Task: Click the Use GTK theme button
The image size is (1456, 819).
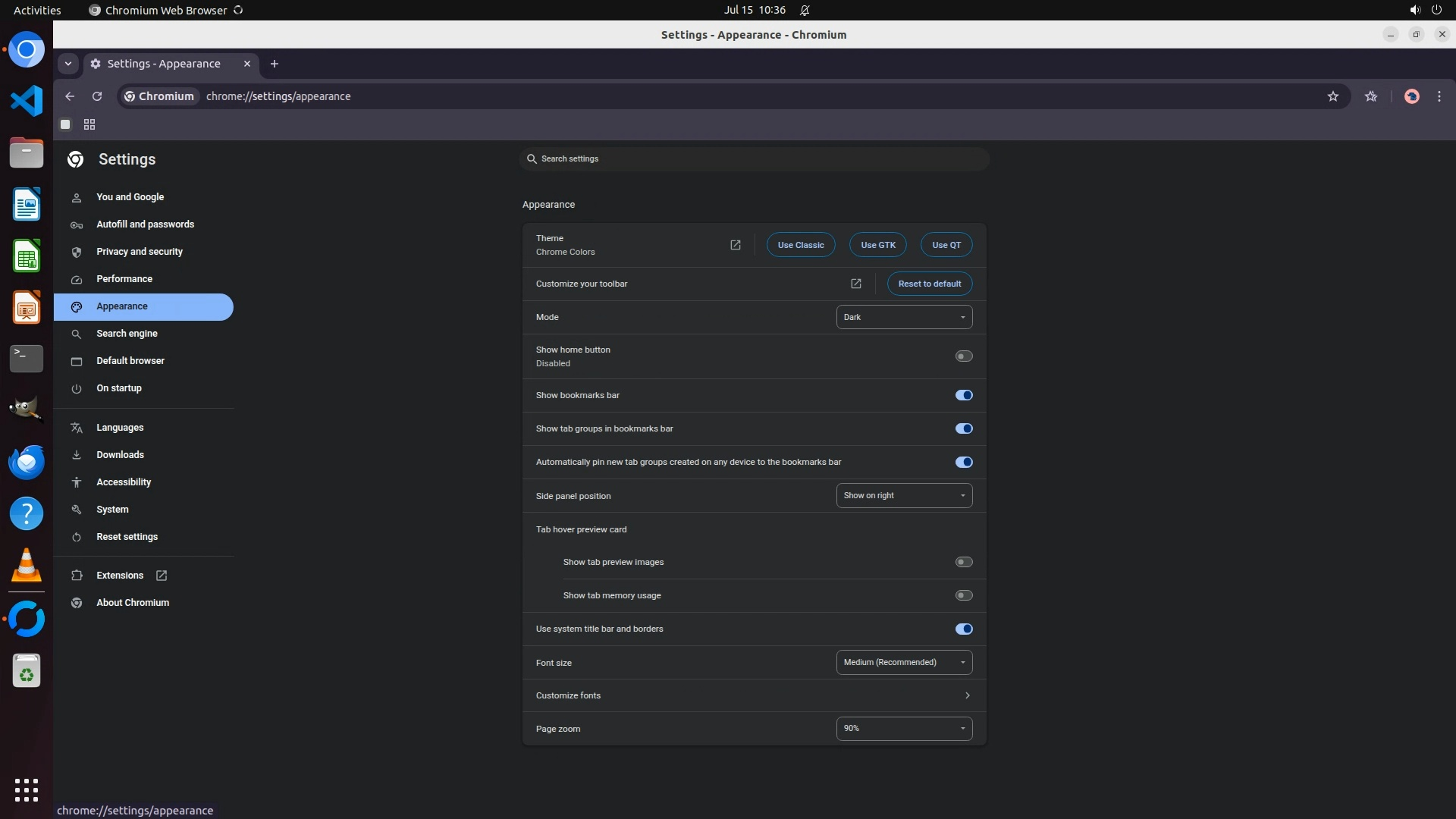Action: [877, 245]
